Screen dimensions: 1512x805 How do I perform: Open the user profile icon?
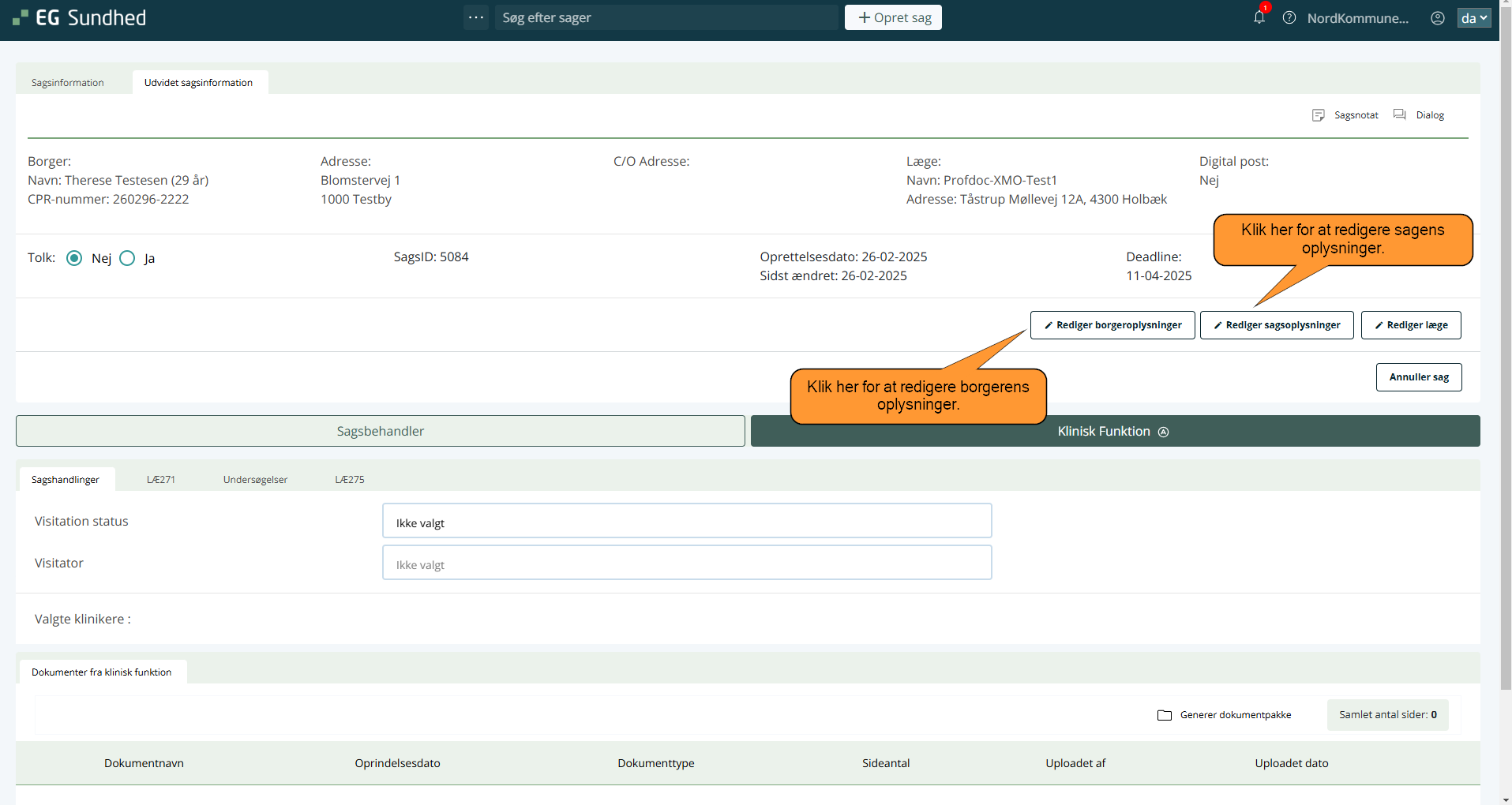[x=1437, y=17]
